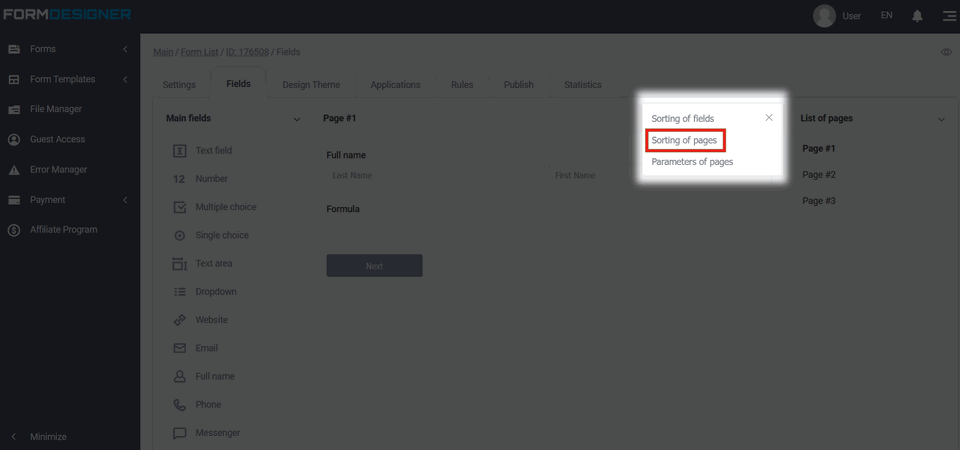Screen dimensions: 960x450
Task: Collapse the Main fields section
Action: [x=297, y=119]
